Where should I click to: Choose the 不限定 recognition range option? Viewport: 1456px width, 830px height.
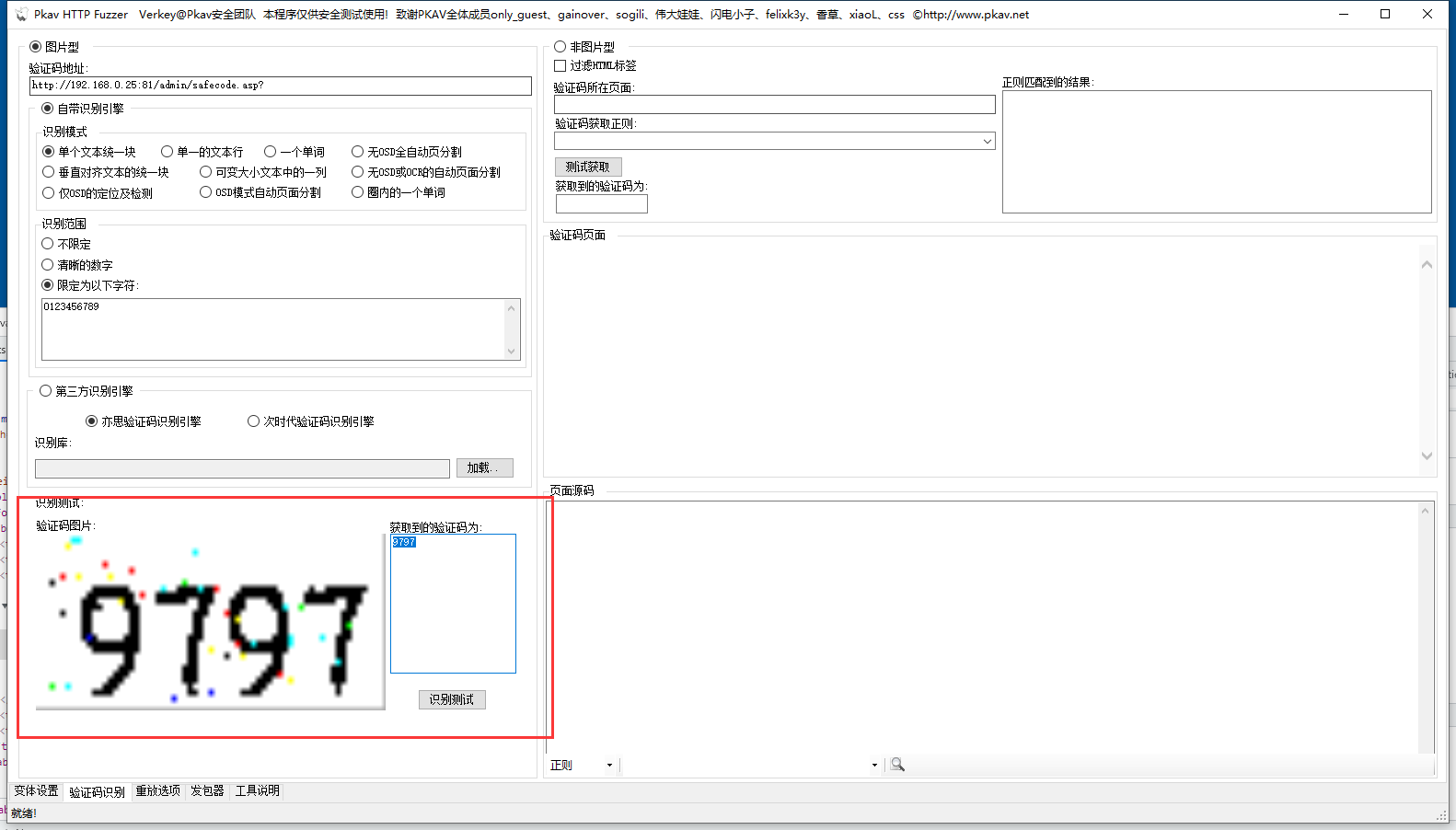48,244
